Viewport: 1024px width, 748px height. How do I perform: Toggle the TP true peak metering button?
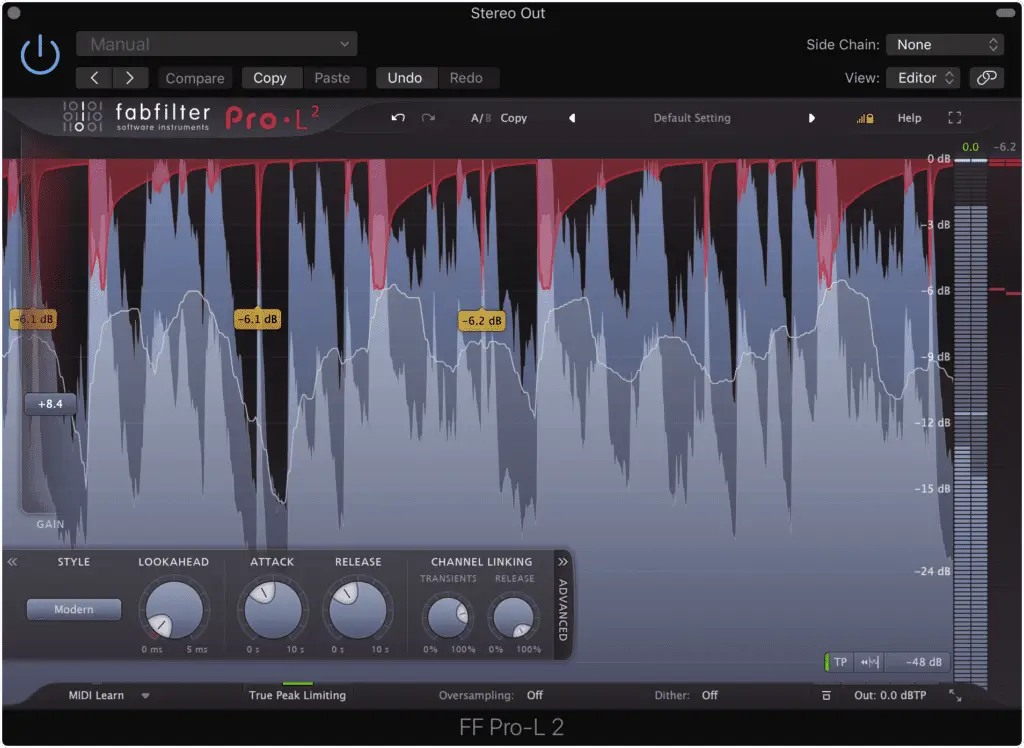coord(840,662)
